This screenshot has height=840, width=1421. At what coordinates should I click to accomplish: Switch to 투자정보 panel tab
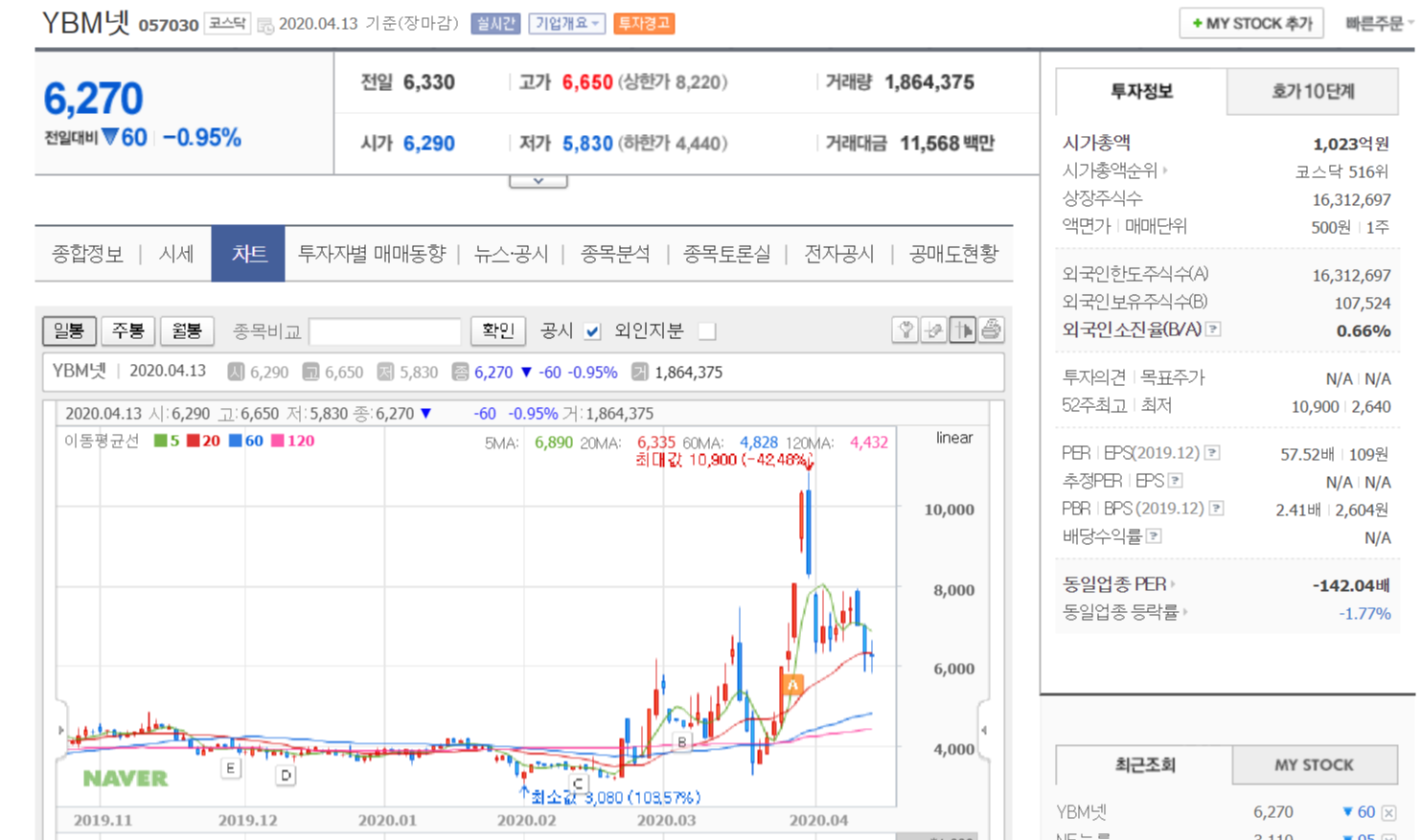pyautogui.click(x=1141, y=91)
